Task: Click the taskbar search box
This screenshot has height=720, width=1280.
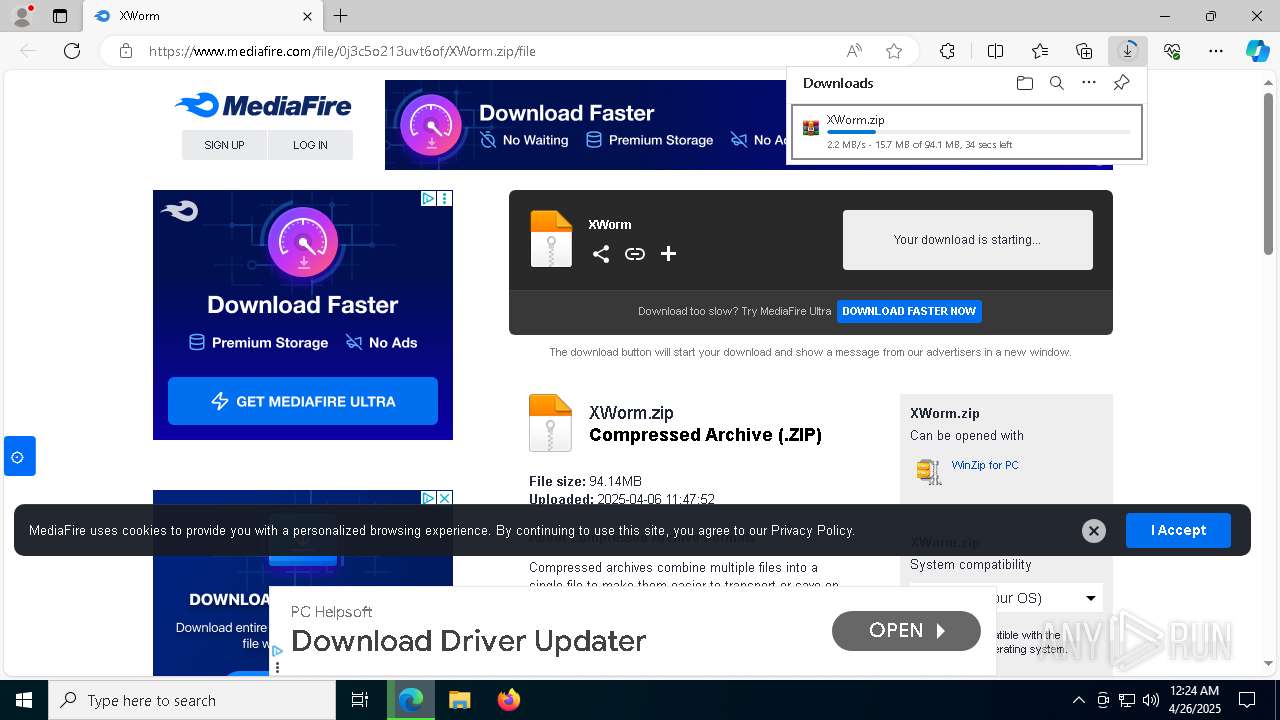Action: [192, 700]
